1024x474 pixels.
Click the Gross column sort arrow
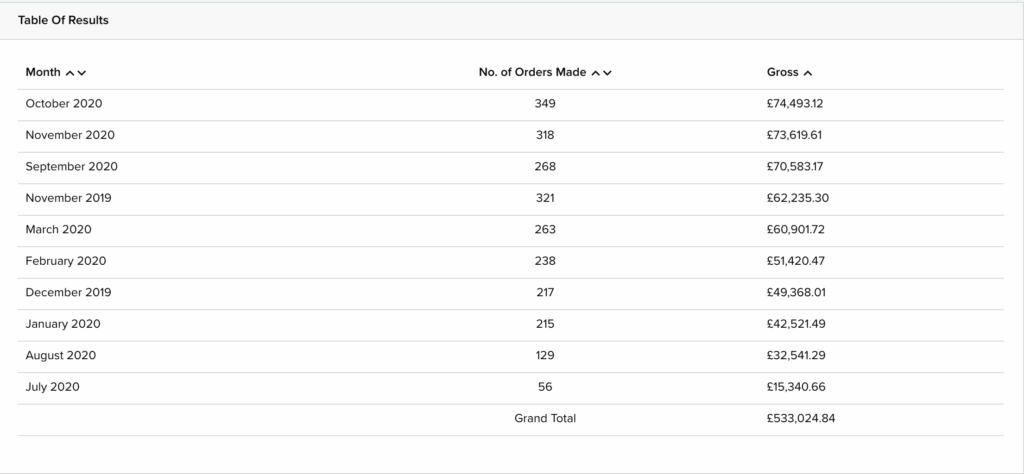point(808,73)
